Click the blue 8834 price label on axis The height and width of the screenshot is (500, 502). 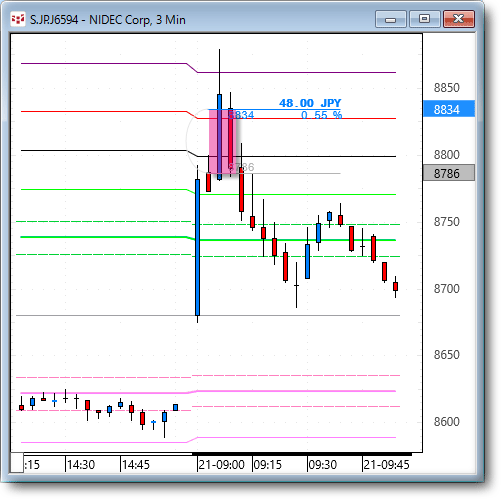(x=449, y=109)
